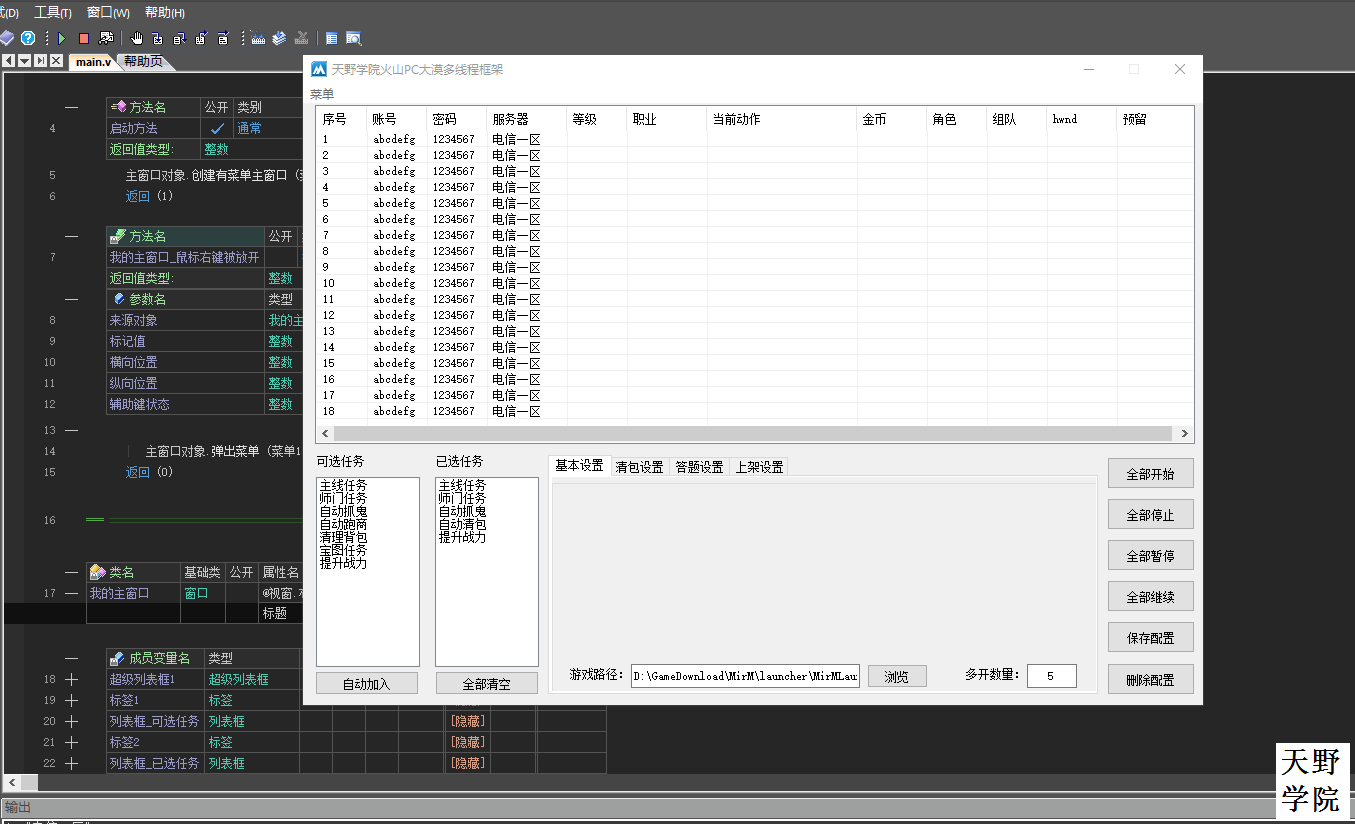
Task: Click the 全部暂停 button
Action: (1150, 556)
